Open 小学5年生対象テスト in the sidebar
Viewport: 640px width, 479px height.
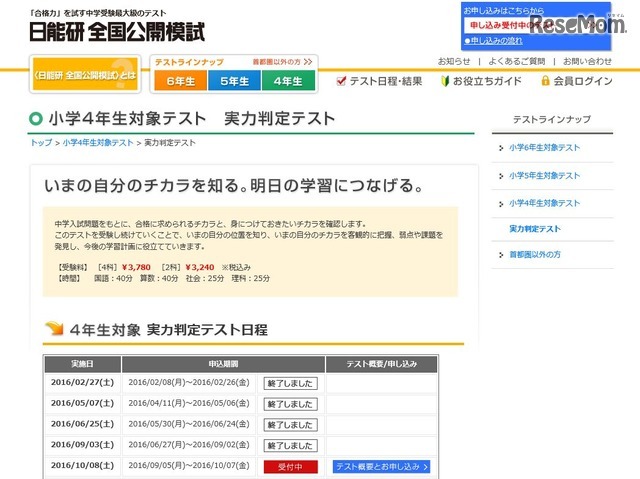544,175
